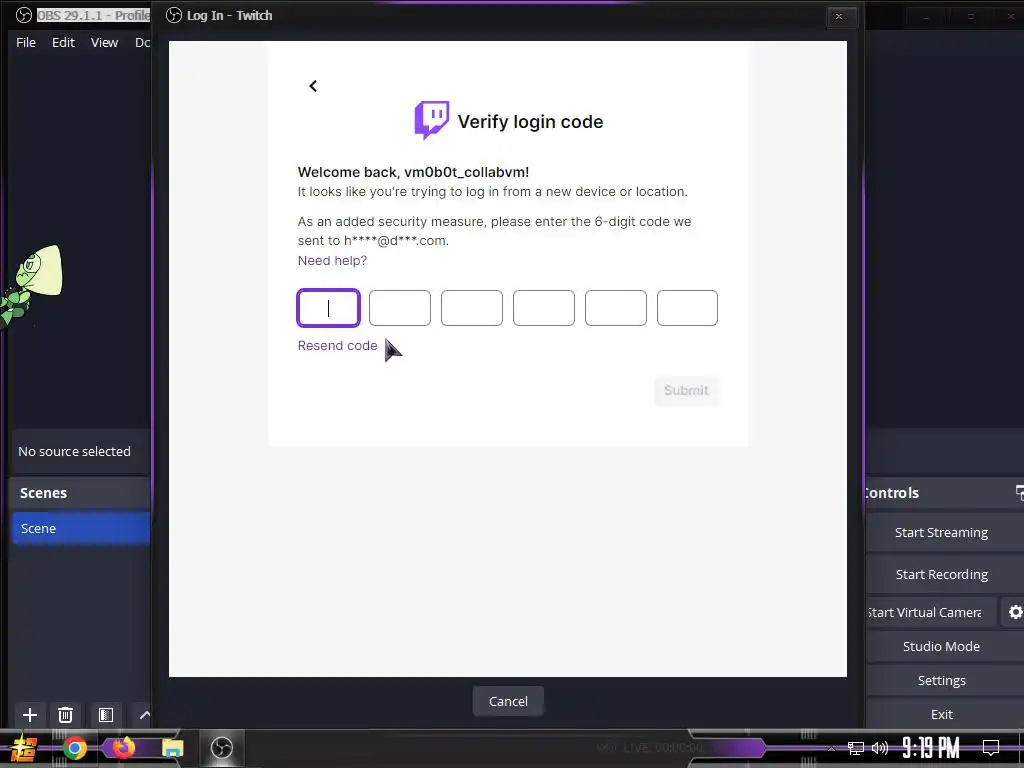Close the Log In - Twitch dialog
This screenshot has height=768, width=1024.
[839, 16]
